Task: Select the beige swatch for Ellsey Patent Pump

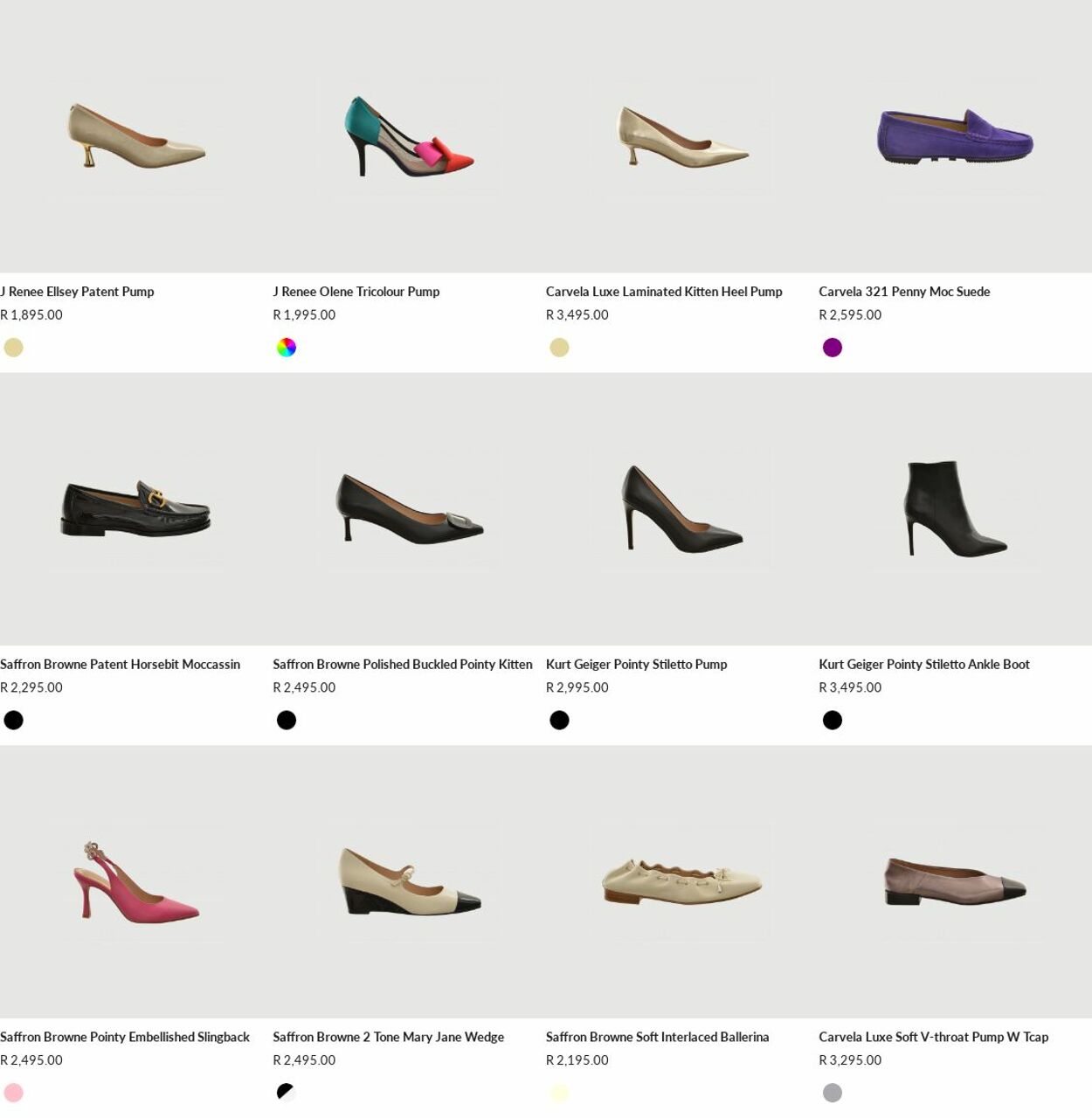Action: coord(14,348)
